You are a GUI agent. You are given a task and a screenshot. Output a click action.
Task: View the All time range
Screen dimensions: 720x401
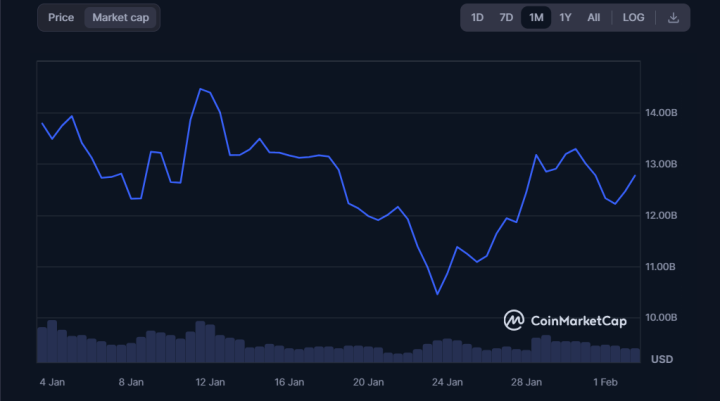coord(594,17)
